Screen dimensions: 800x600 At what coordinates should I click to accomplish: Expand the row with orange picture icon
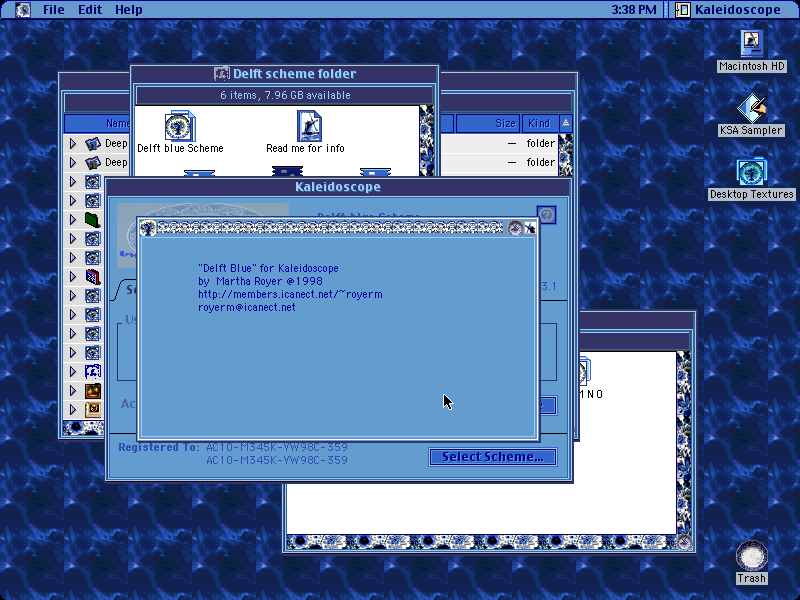[x=72, y=391]
